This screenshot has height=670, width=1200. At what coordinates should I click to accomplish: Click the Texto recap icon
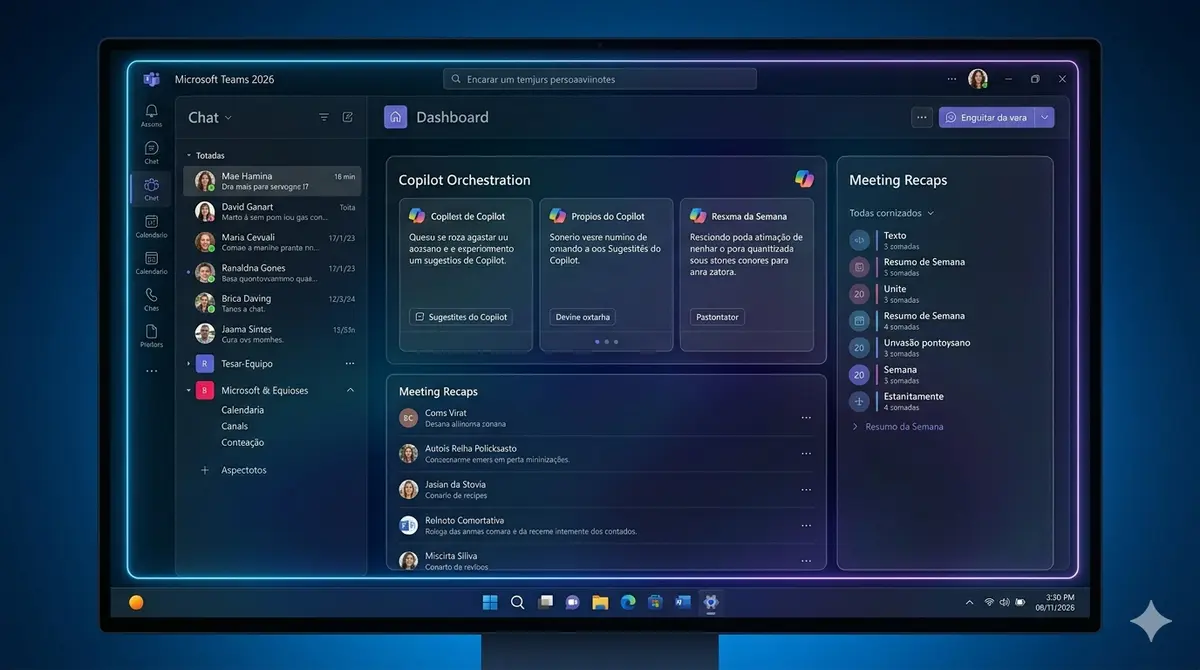tap(860, 240)
